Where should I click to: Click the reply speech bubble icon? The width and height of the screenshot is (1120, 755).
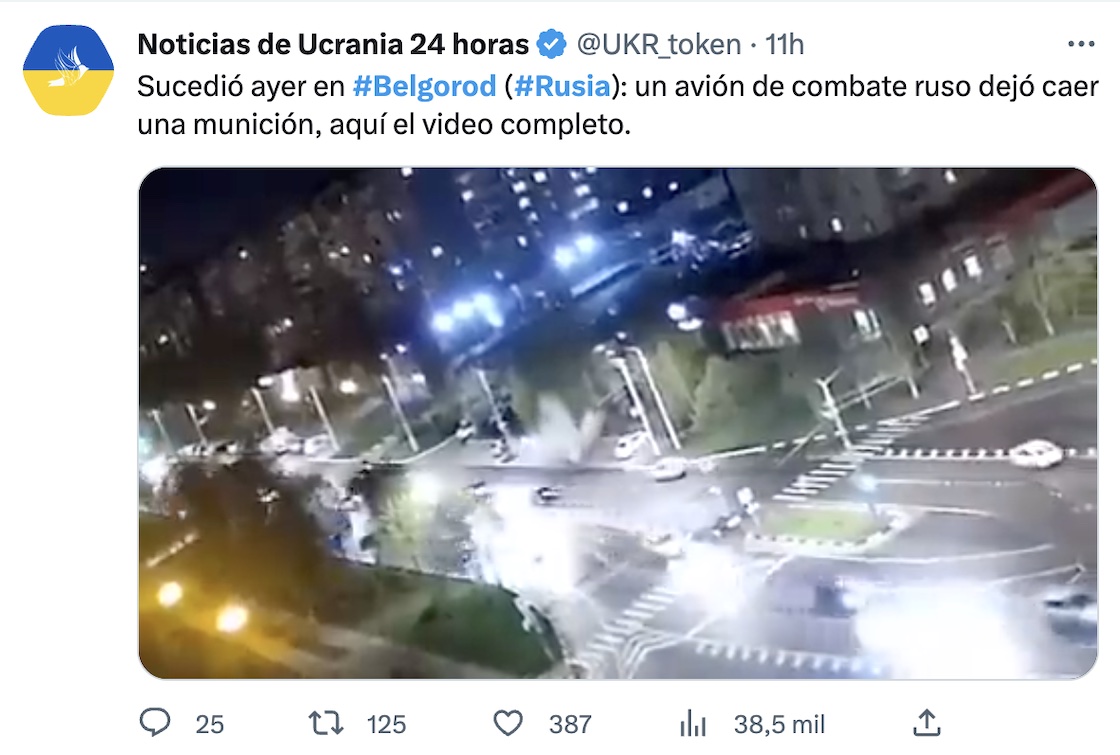click(155, 723)
